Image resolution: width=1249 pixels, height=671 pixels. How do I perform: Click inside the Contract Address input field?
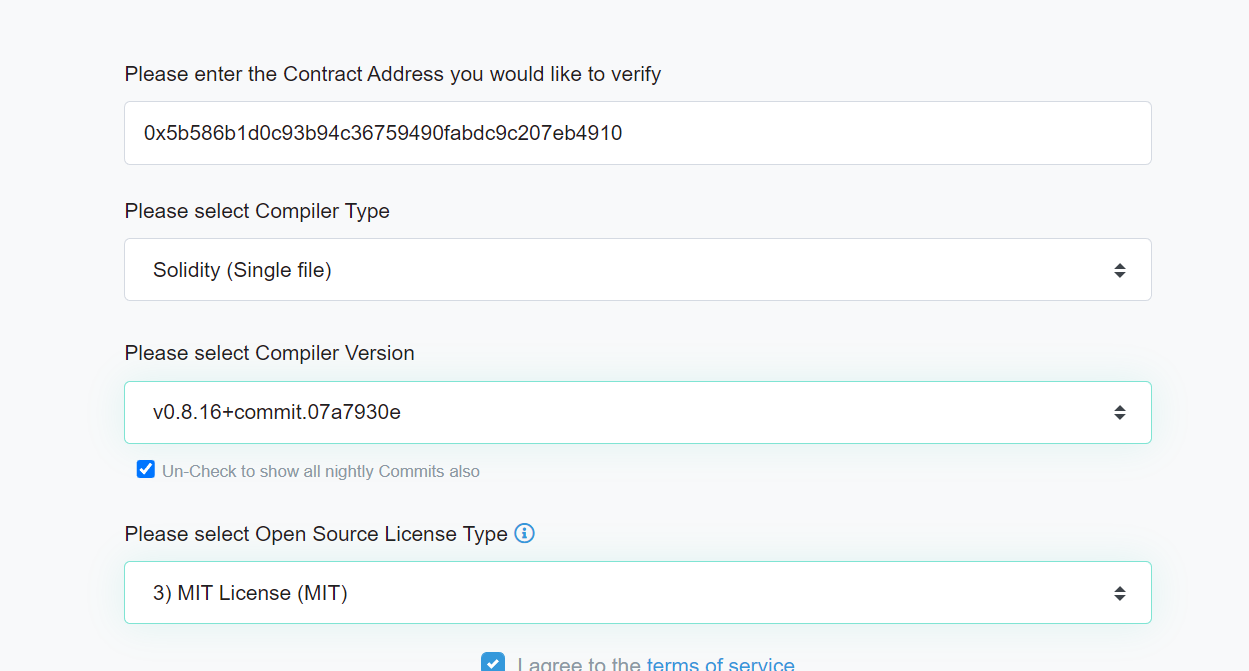click(638, 133)
